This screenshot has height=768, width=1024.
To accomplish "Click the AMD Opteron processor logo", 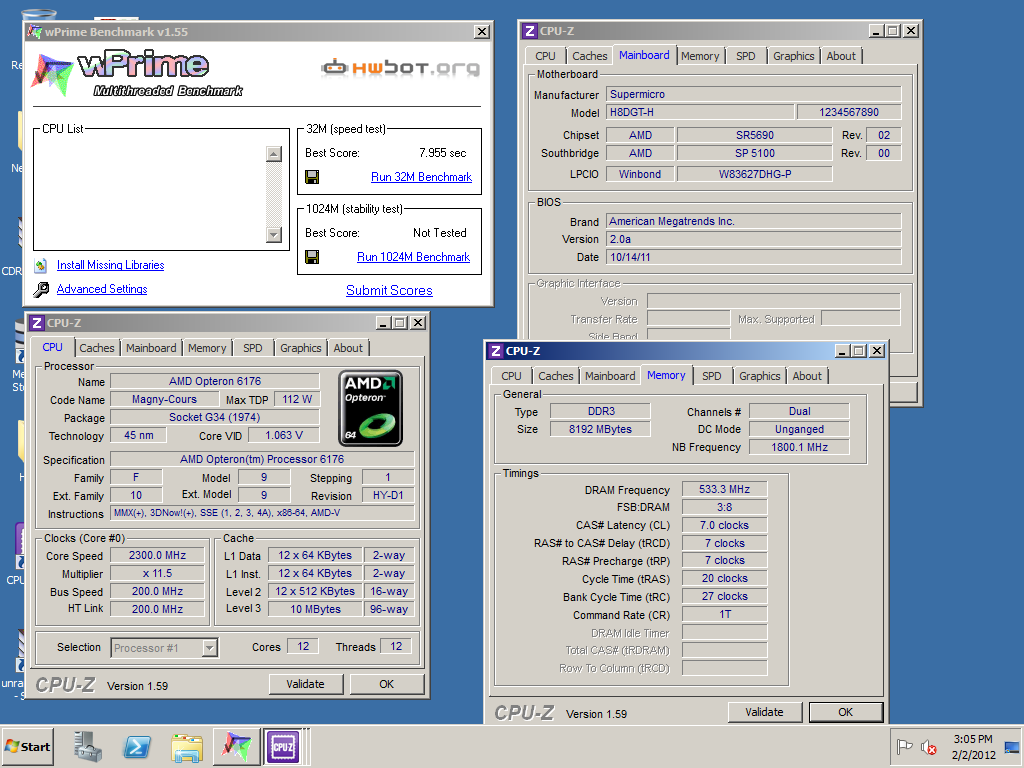I will (x=370, y=408).
